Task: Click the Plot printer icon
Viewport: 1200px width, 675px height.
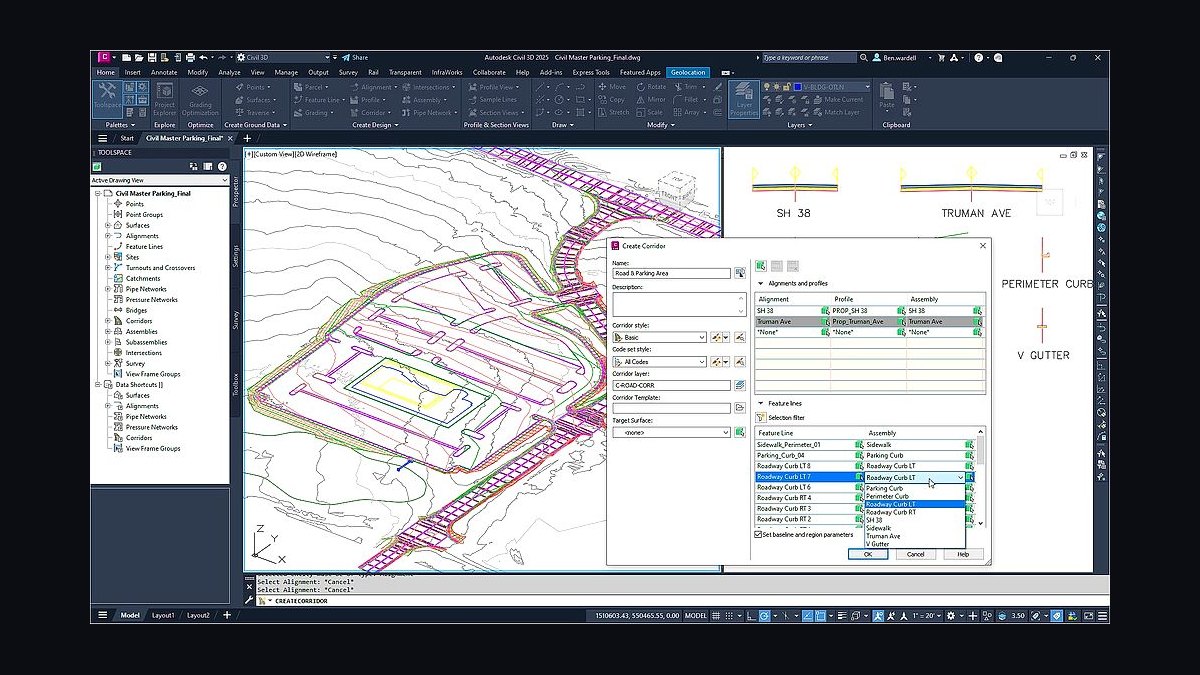Action: pyautogui.click(x=189, y=58)
